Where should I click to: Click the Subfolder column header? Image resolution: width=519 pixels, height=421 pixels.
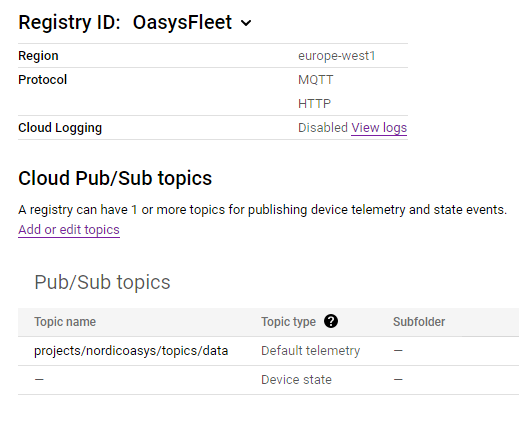[419, 322]
